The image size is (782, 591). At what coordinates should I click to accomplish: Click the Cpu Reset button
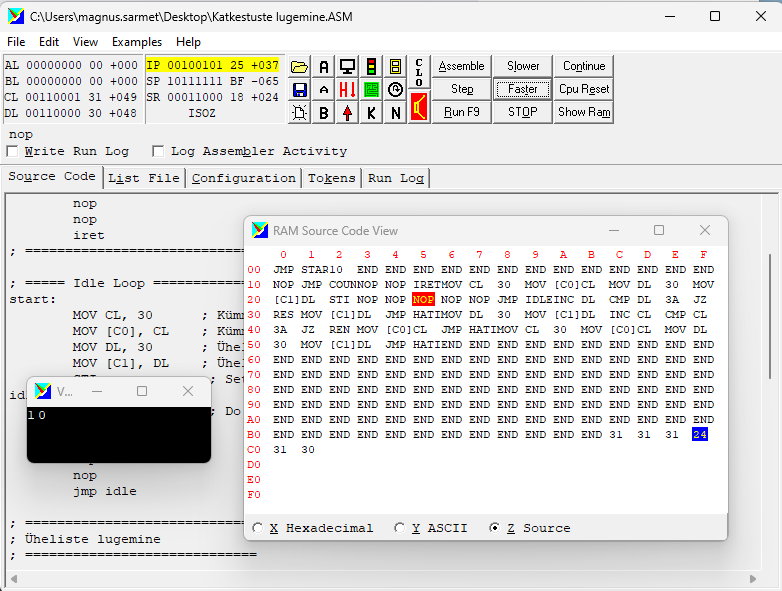point(584,89)
